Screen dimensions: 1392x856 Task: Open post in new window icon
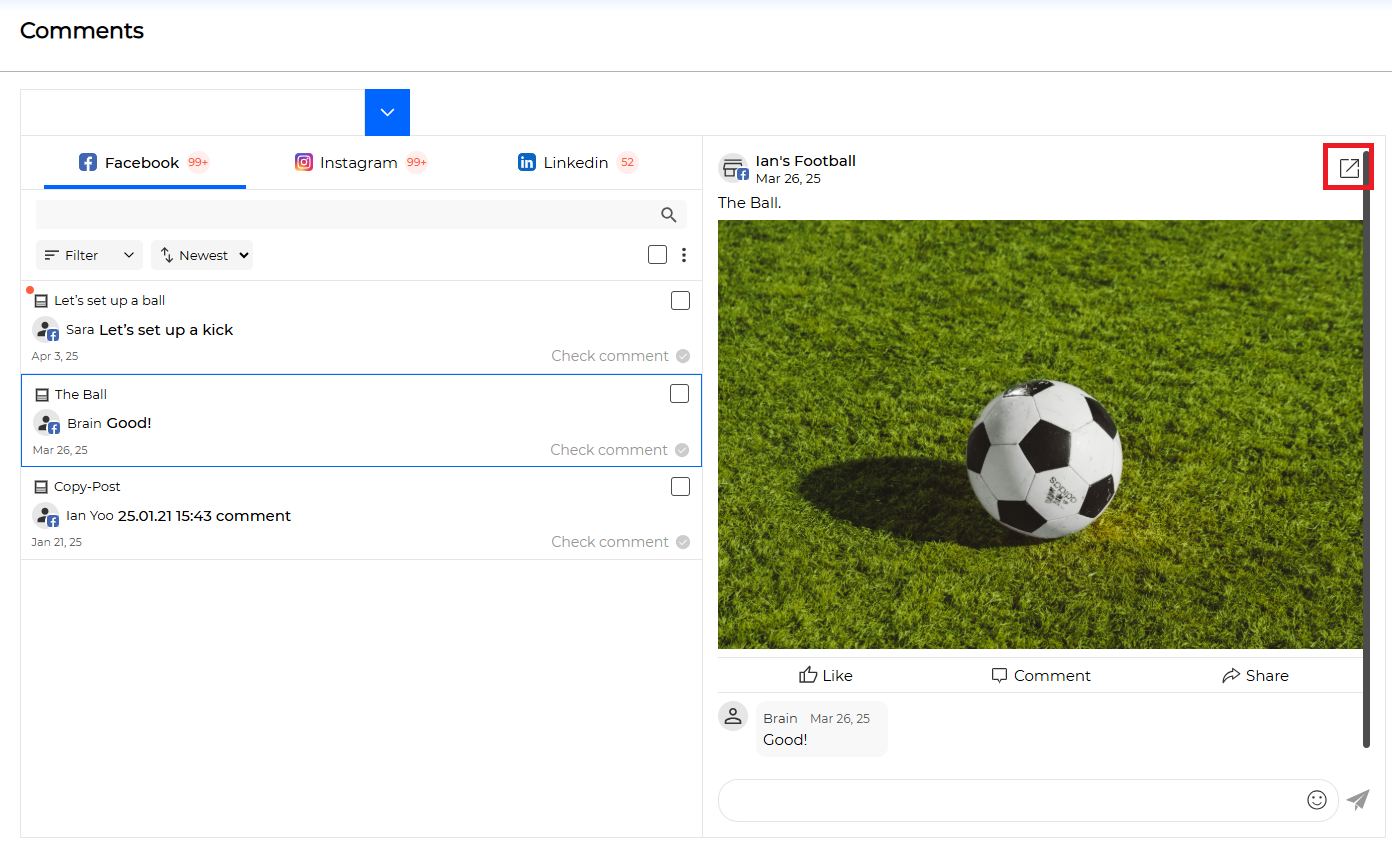1349,167
